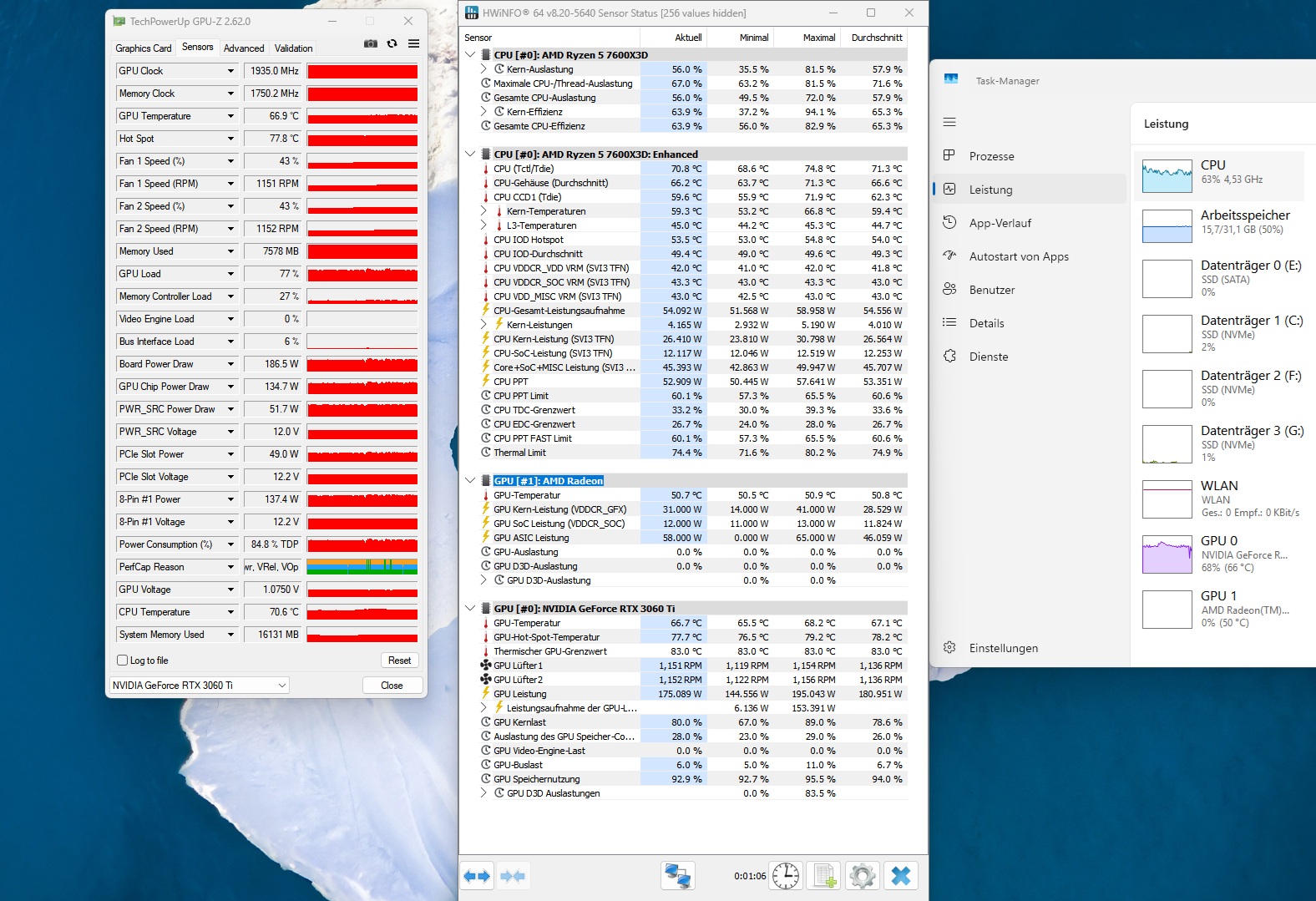Open NVIDIA GeForce RTX 3060 Ti selector

click(x=200, y=686)
